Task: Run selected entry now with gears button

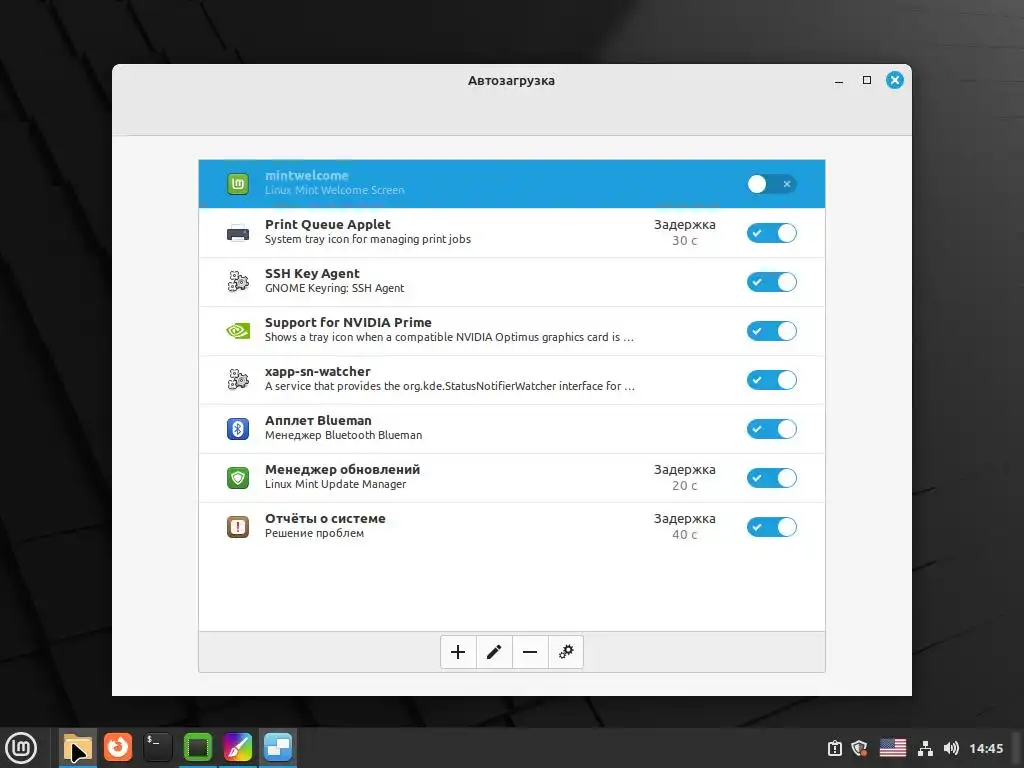Action: (566, 652)
